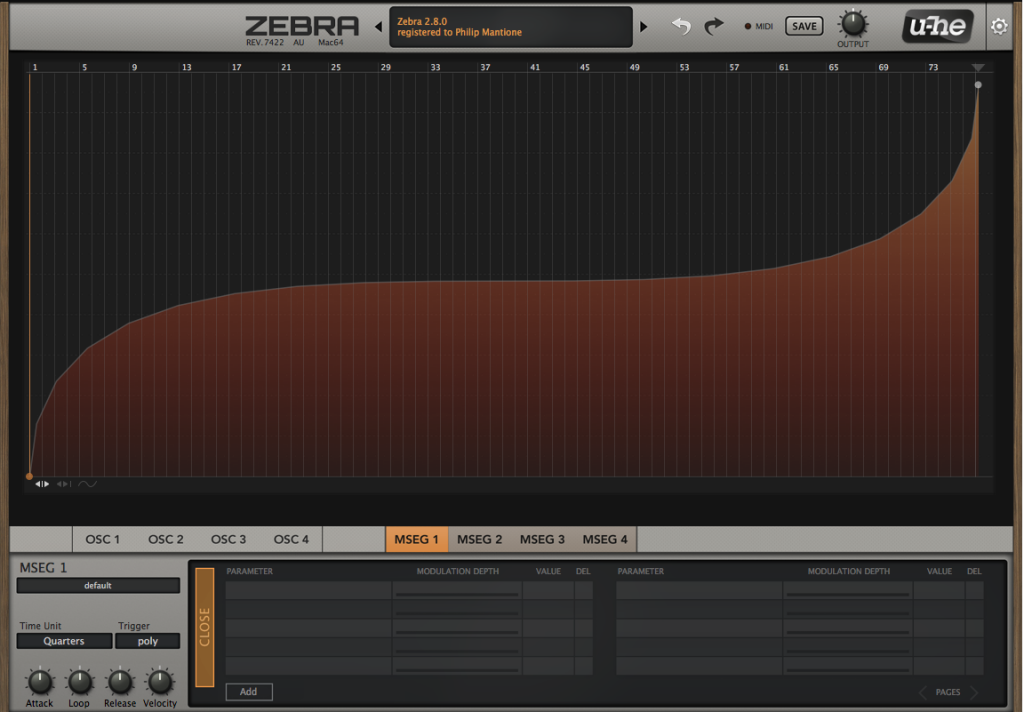
Task: Turn the OUTPUT volume knob
Action: [x=853, y=22]
